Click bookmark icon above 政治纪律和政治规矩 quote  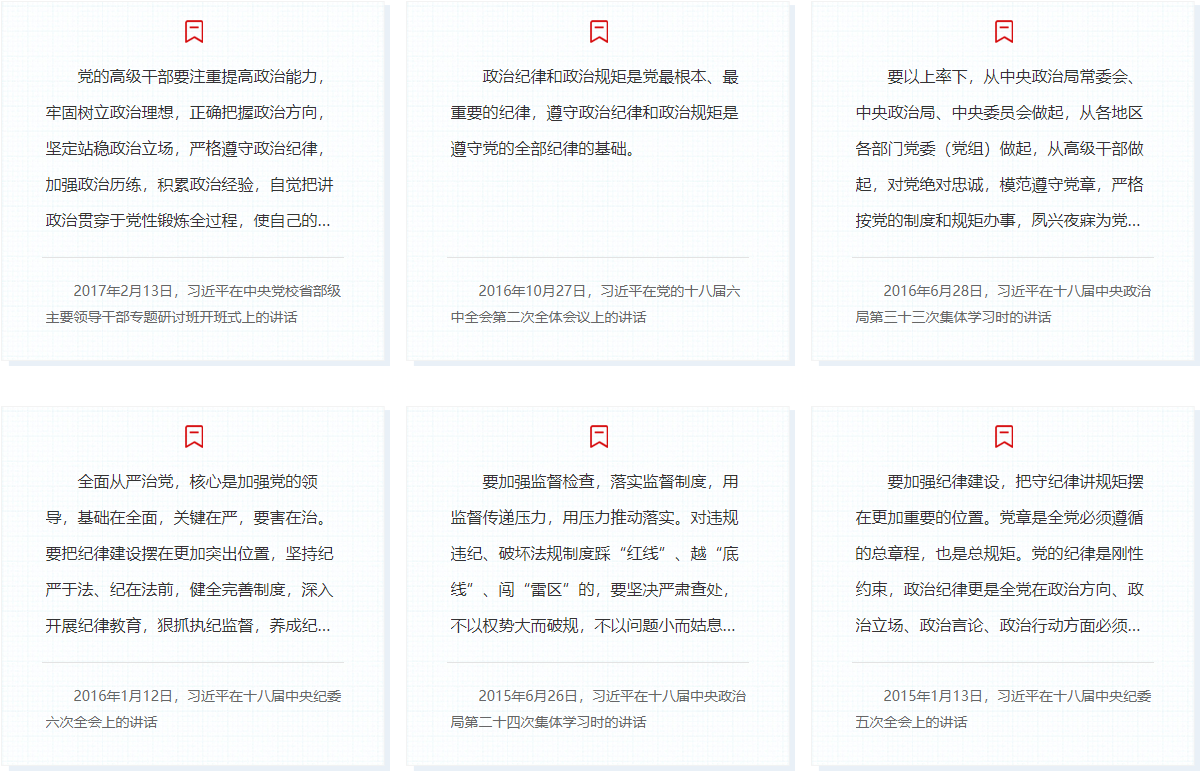[599, 32]
